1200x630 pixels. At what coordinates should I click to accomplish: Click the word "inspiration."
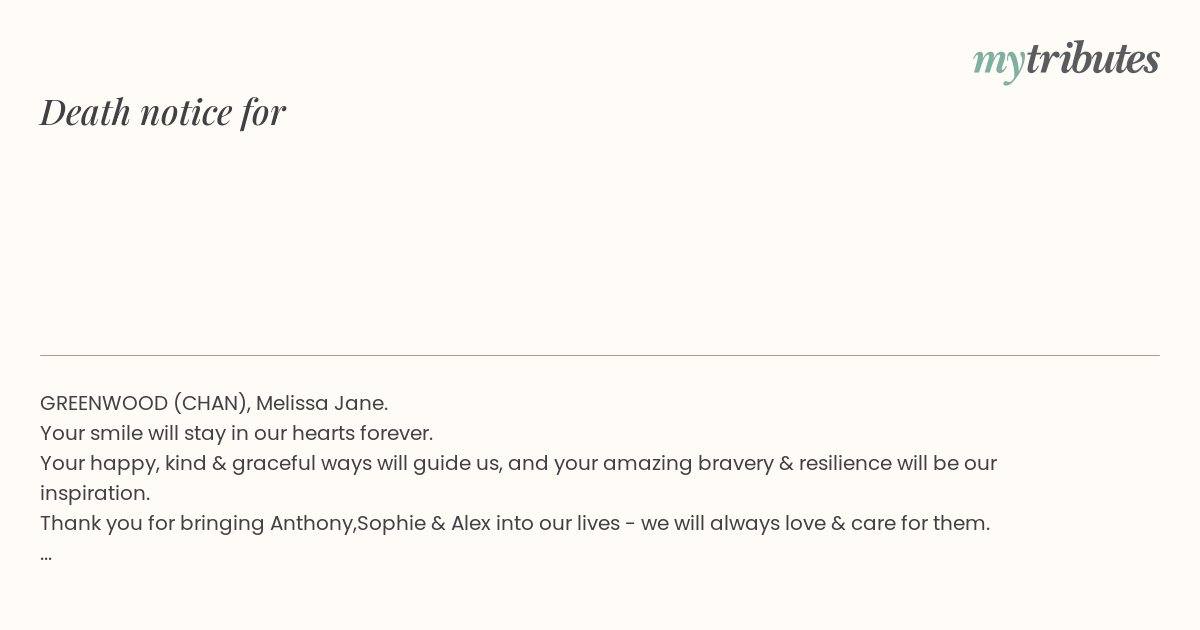[95, 493]
